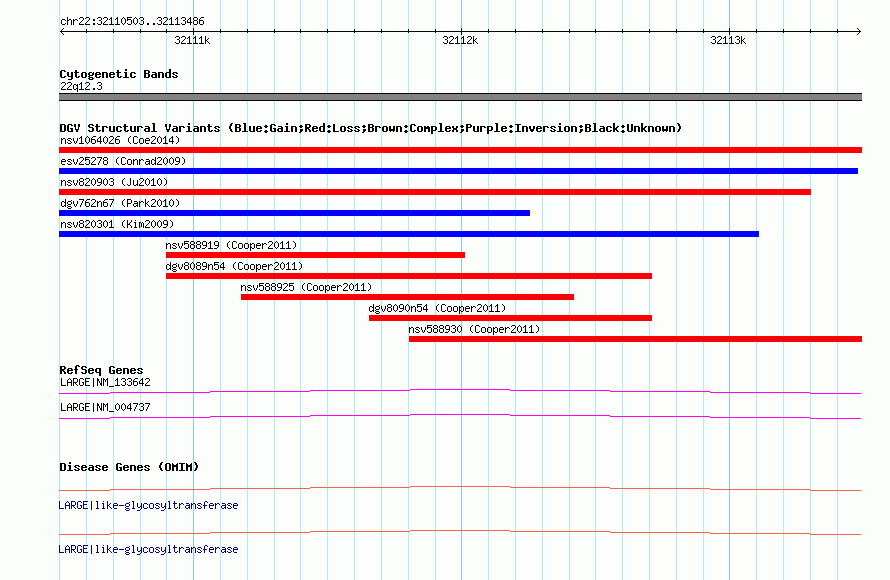Click the 32113k ruler tick label
Image resolution: width=890 pixels, height=580 pixels.
click(728, 40)
